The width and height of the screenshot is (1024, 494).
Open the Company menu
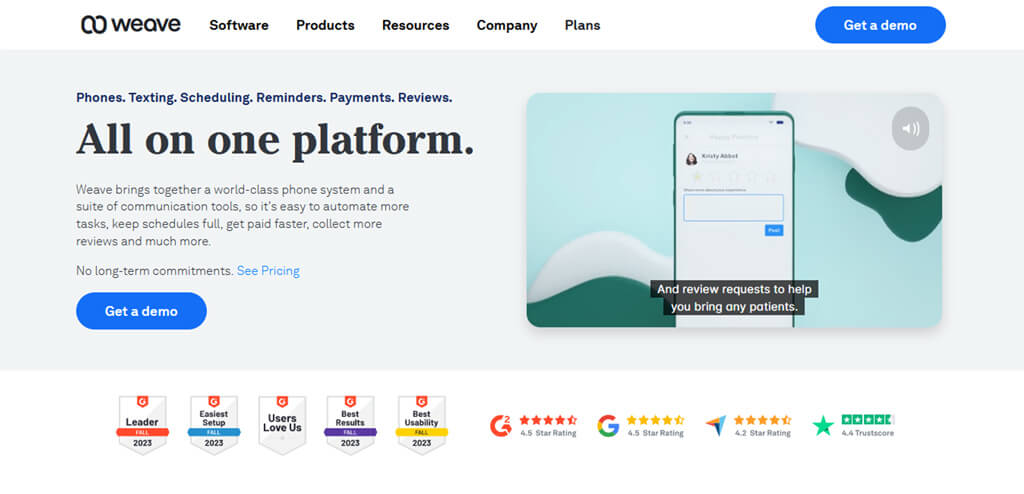[x=507, y=25]
